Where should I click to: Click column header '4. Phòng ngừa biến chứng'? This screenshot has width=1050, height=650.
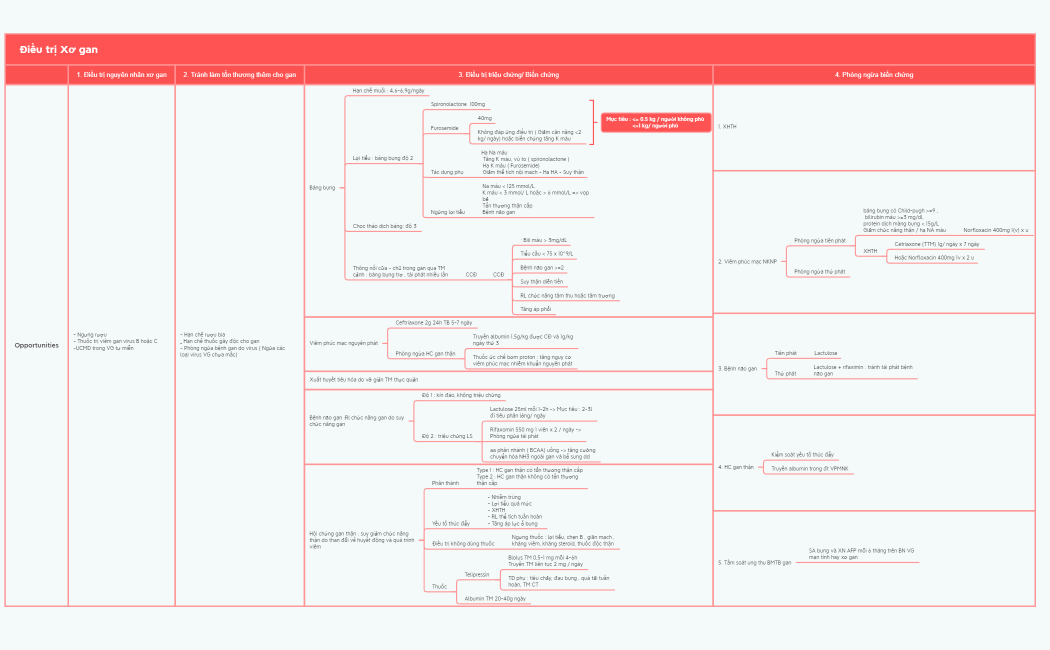pos(874,75)
